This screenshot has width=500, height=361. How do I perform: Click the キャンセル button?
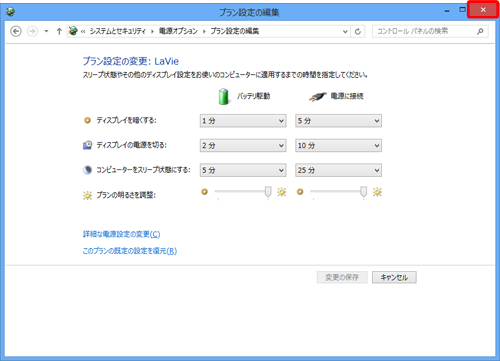click(x=394, y=277)
